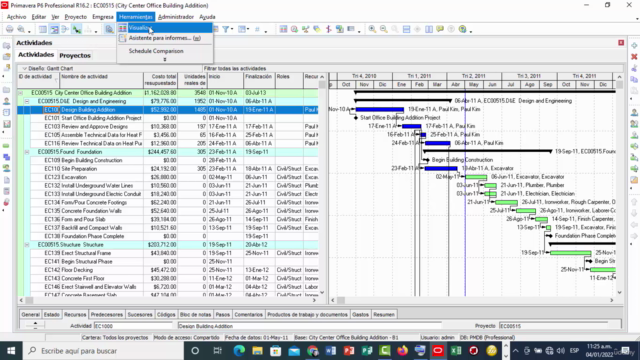Sort by Inicio column header

(x=225, y=80)
